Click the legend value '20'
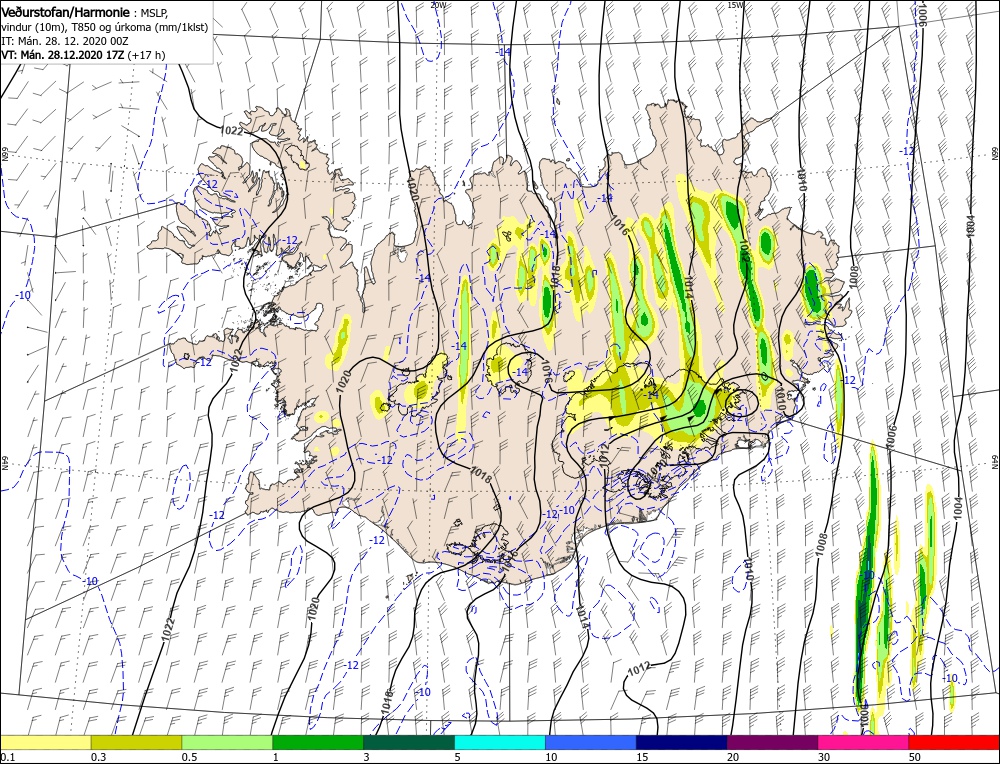This screenshot has height=764, width=1000. tap(733, 757)
